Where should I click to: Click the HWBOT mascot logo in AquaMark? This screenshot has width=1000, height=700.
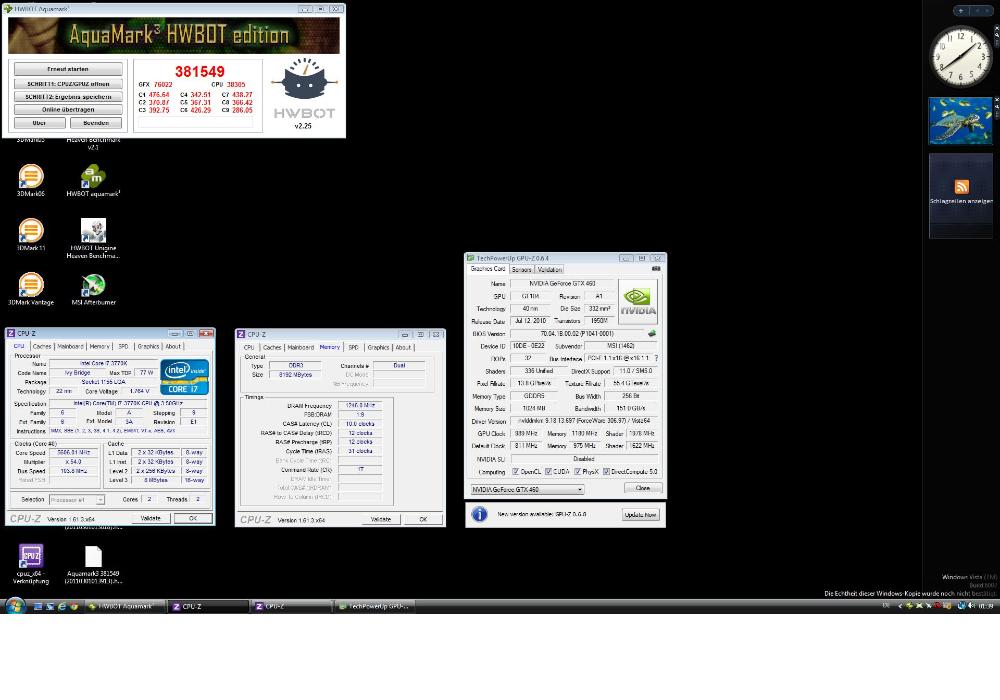pyautogui.click(x=304, y=82)
